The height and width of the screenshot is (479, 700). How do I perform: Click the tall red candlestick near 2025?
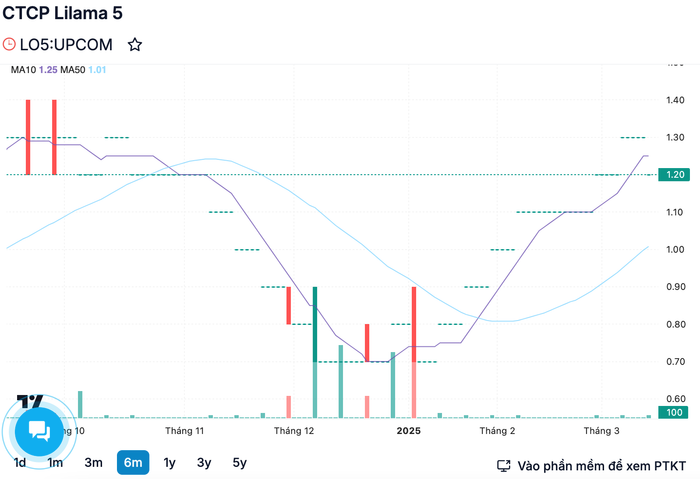[414, 324]
